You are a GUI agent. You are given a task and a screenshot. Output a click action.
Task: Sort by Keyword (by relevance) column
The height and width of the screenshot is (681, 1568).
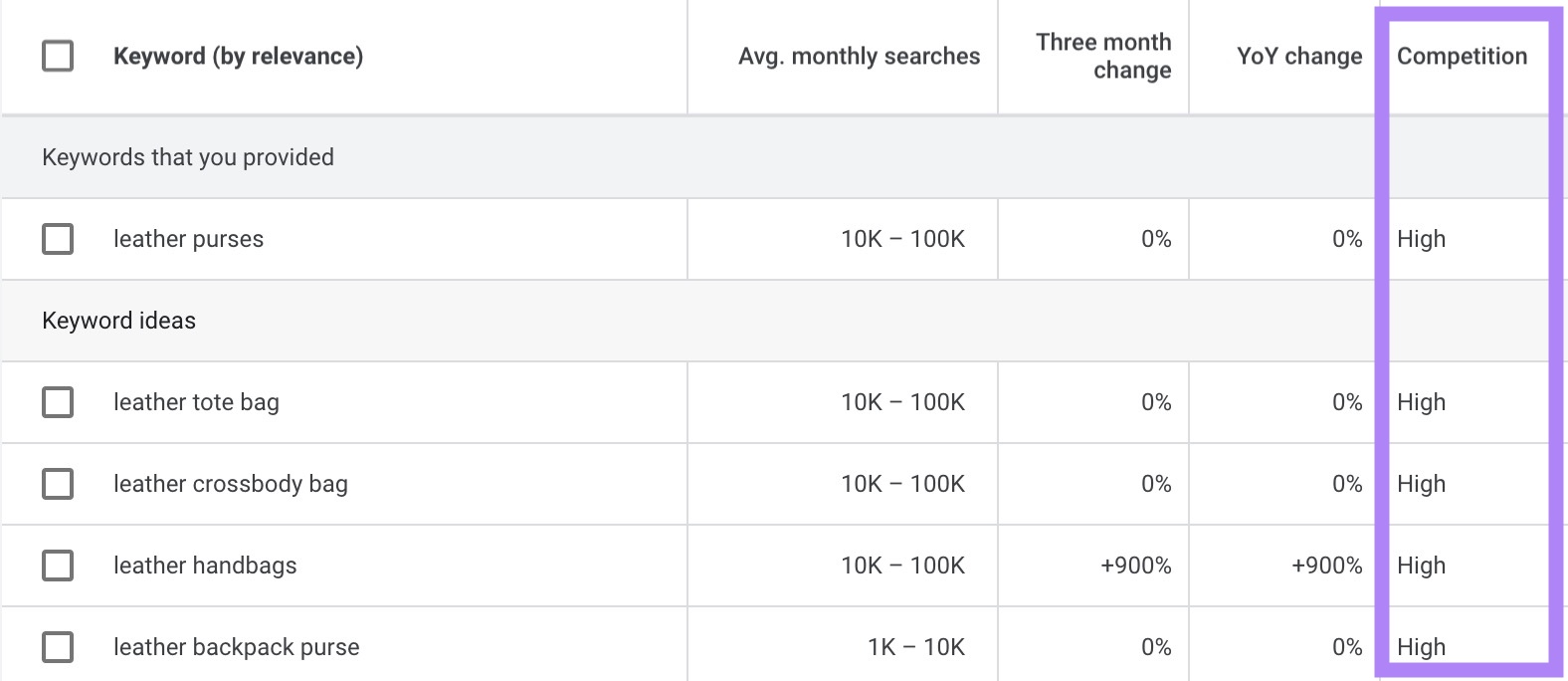[x=239, y=56]
